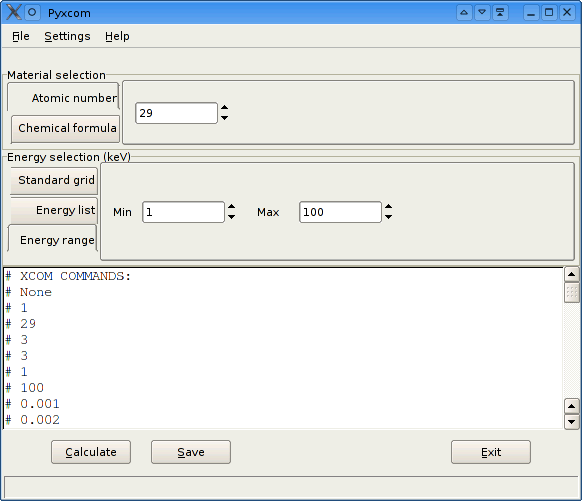Click the '# 0.002' output line

(32, 420)
